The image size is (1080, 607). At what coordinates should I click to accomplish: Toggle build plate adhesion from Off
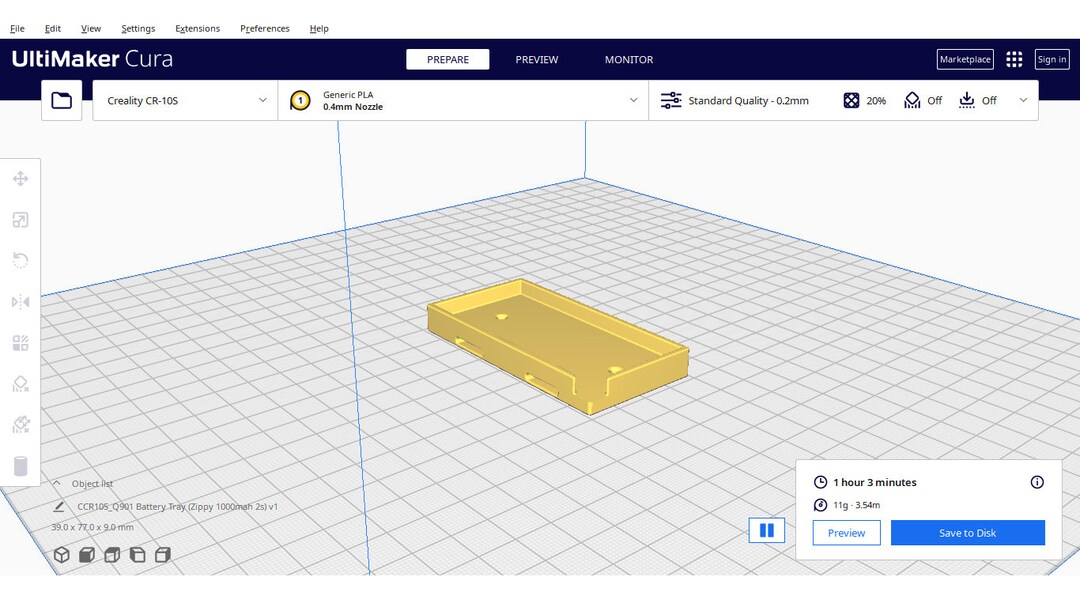976,100
